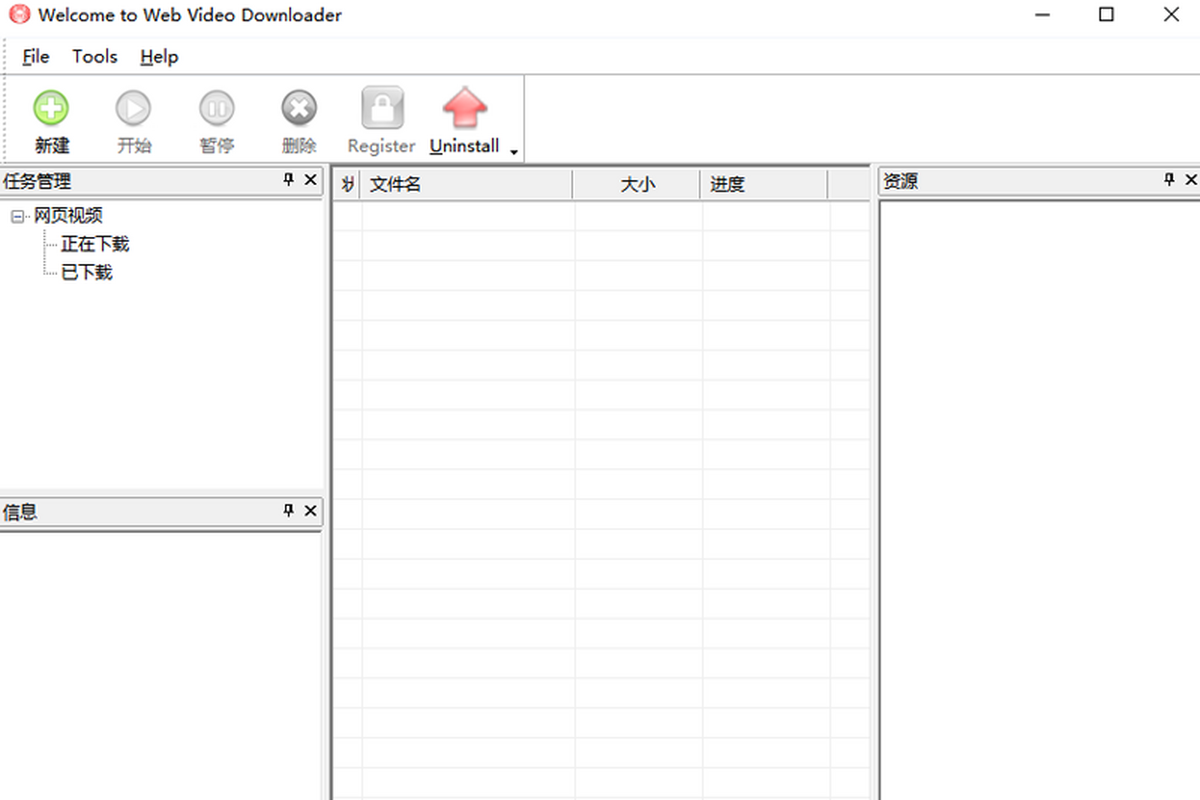Open the Help menu
The image size is (1200, 800).
(159, 57)
